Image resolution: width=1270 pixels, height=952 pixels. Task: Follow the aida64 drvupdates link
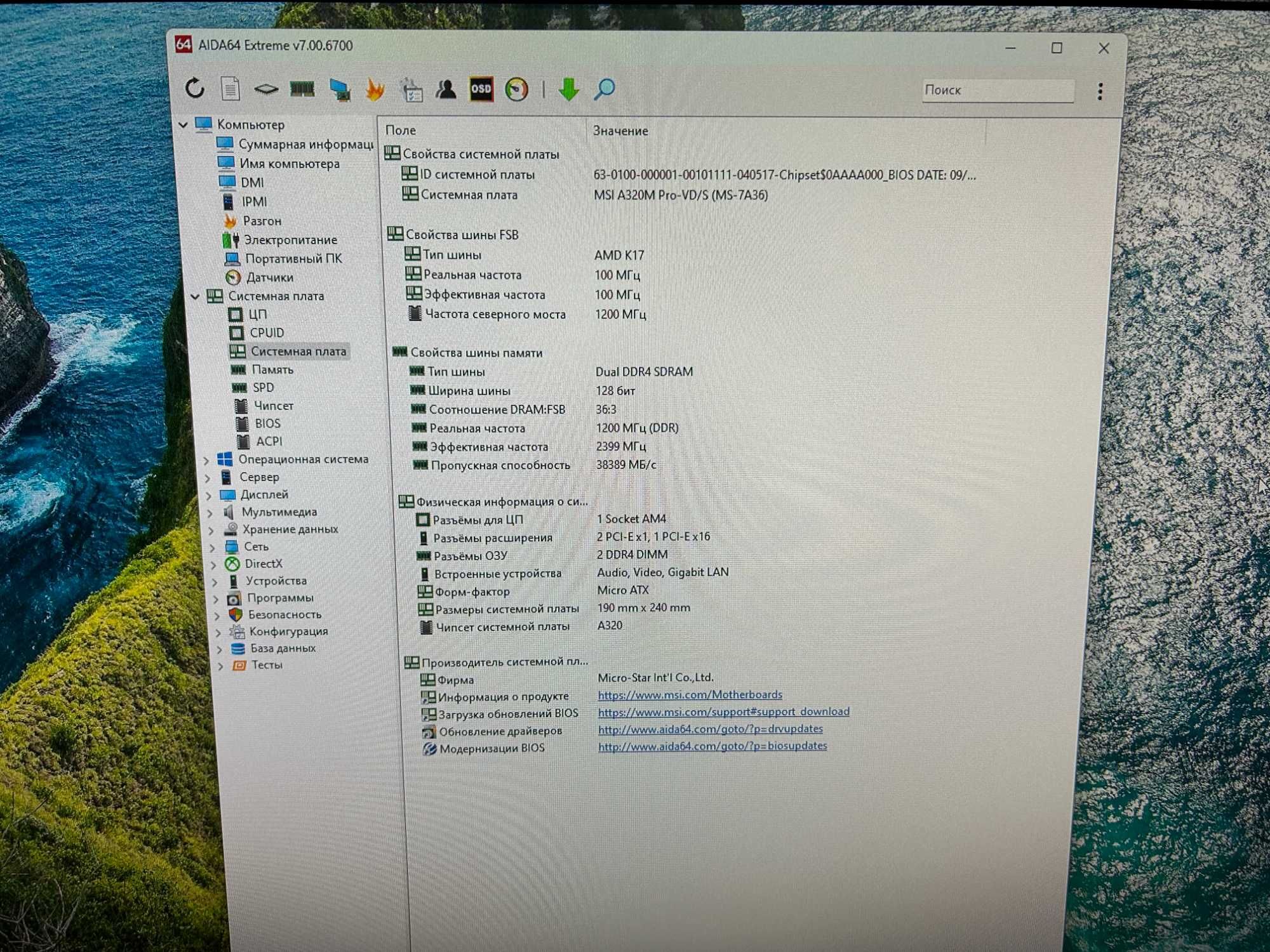click(711, 729)
